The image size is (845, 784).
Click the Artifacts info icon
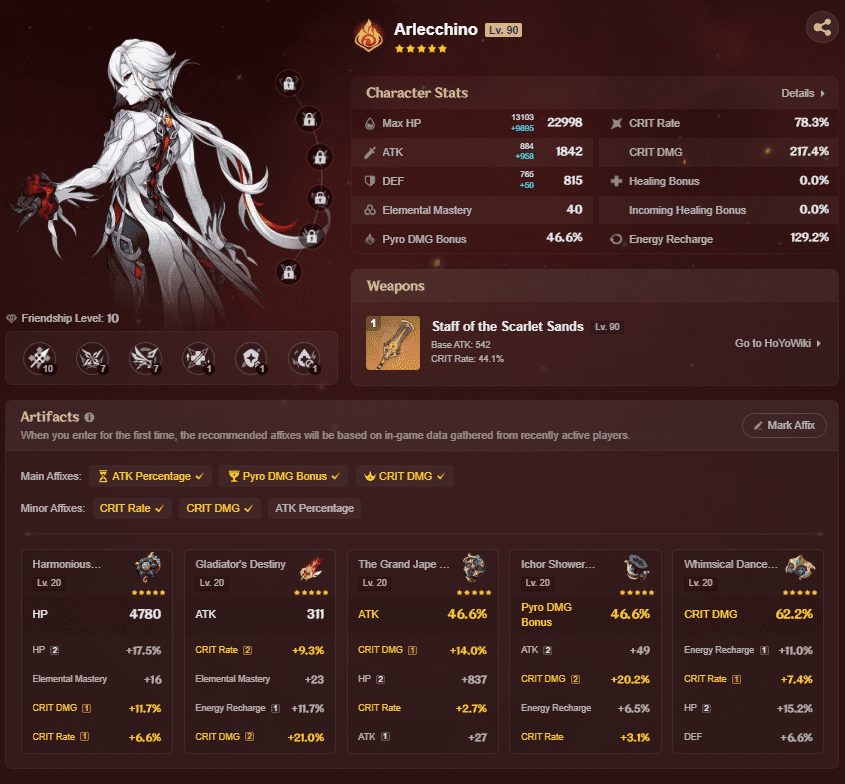click(89, 417)
